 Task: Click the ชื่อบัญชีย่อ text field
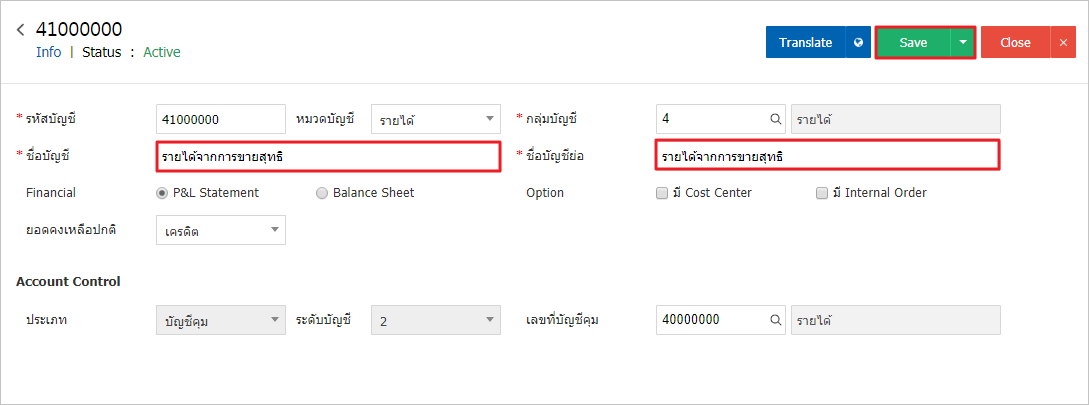(x=827, y=156)
